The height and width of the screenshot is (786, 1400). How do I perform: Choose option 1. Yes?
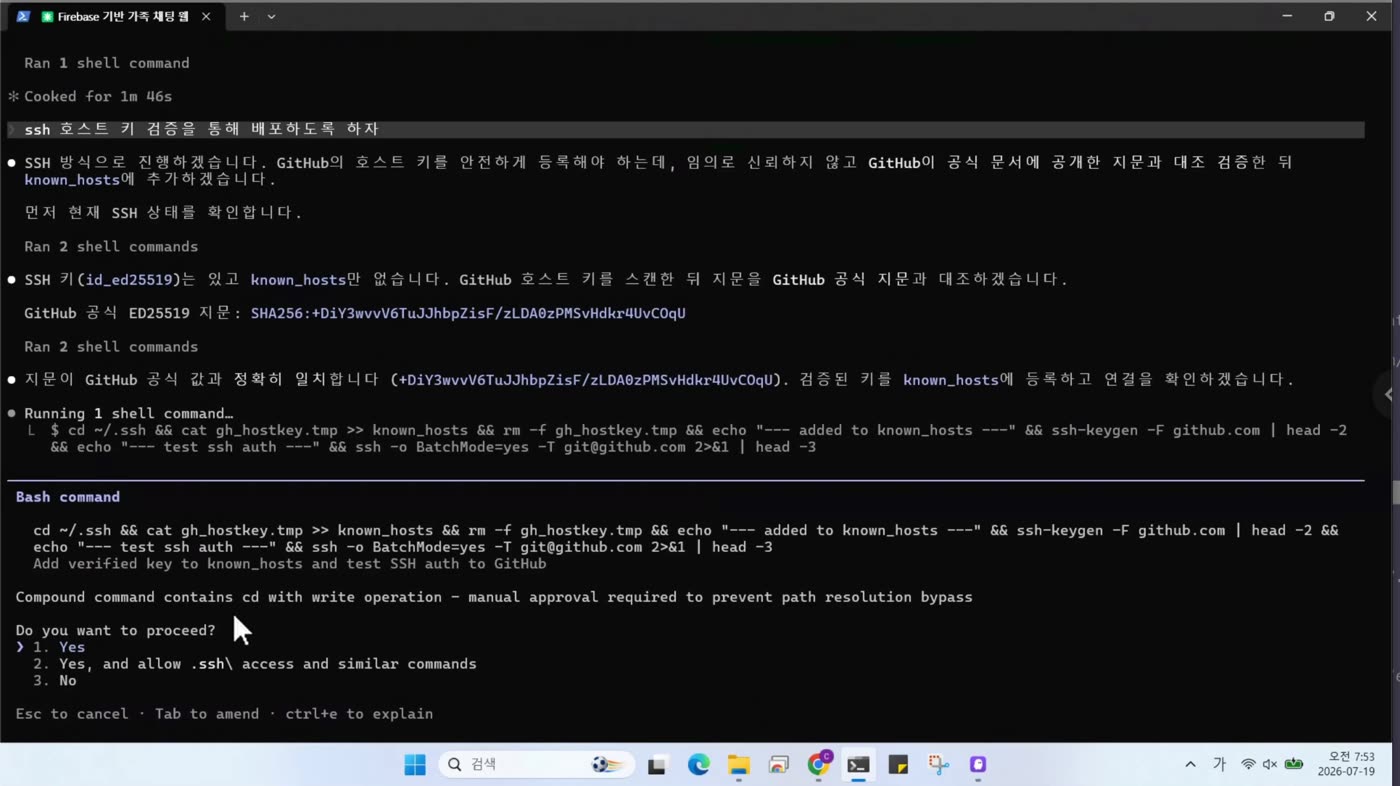pyautogui.click(x=59, y=647)
